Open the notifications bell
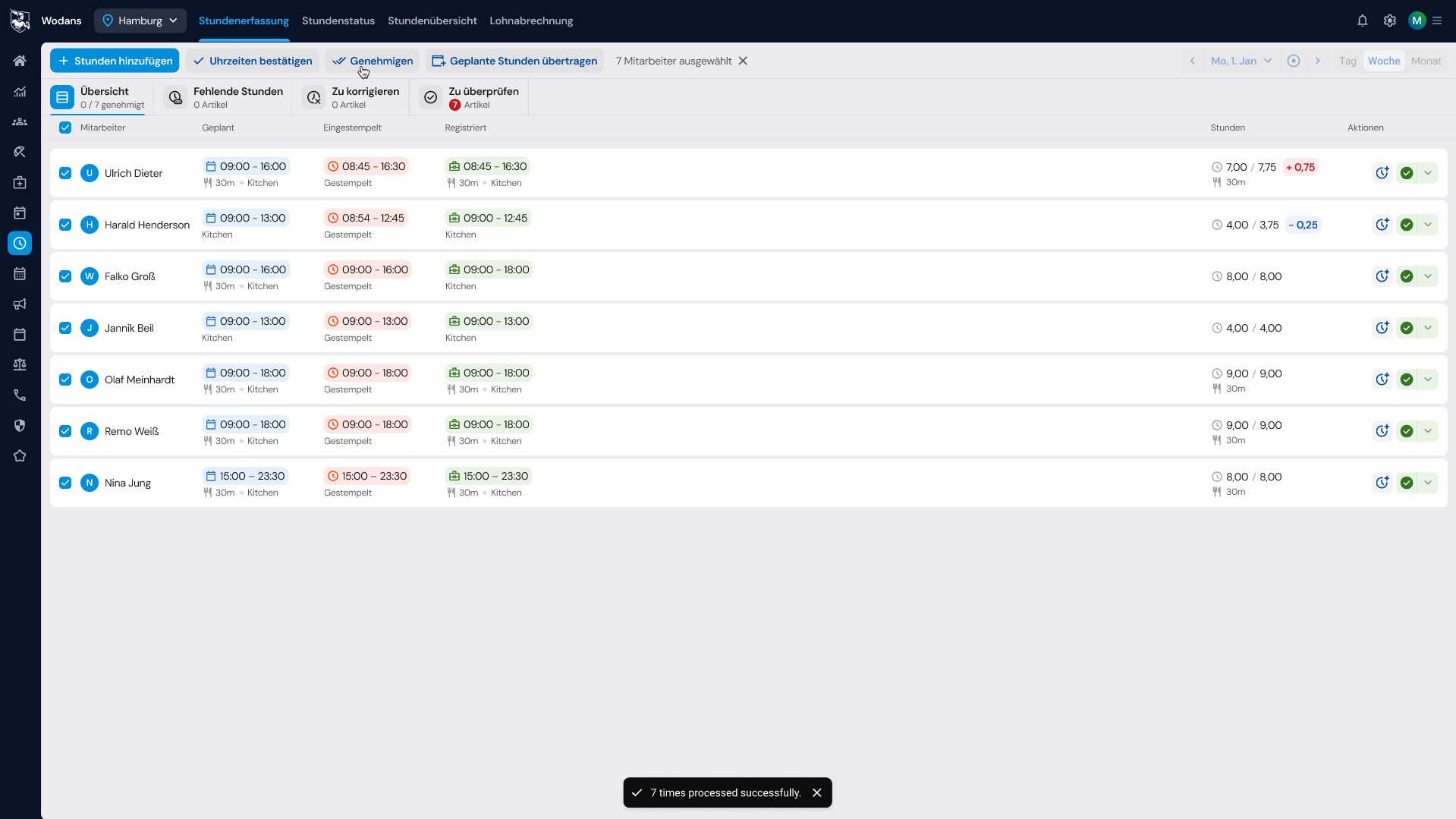 tap(1362, 20)
